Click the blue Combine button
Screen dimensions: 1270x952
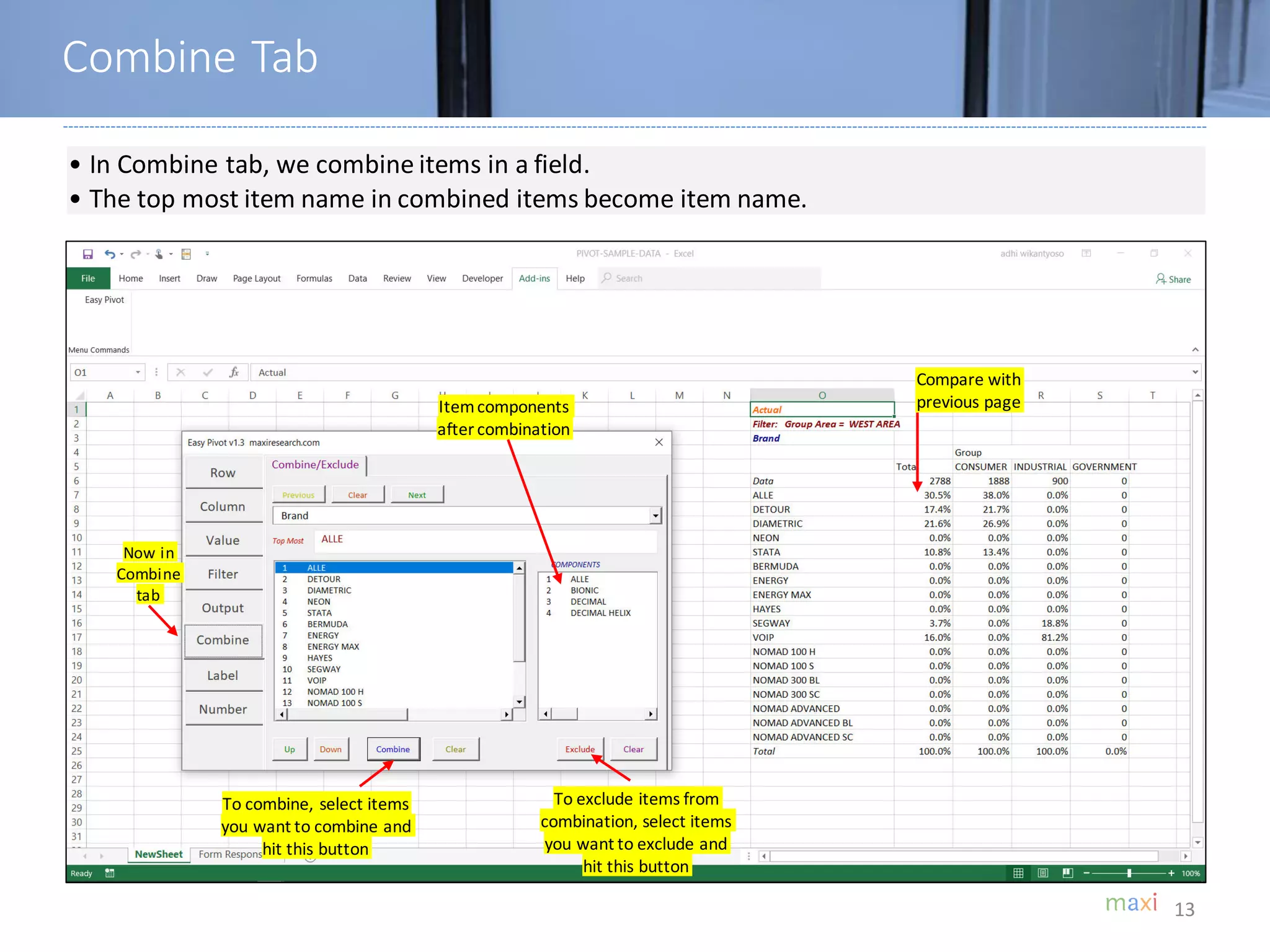point(393,749)
